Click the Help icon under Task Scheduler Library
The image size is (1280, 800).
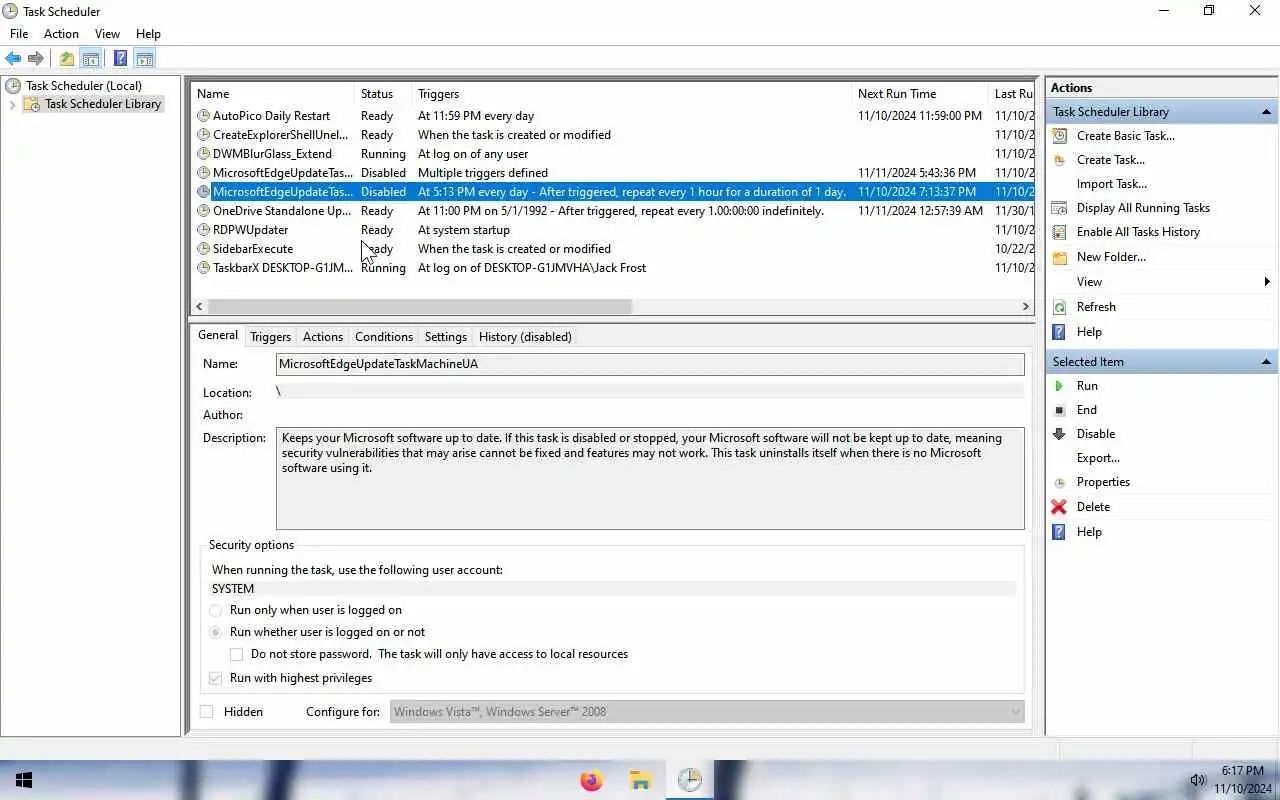pos(1059,332)
